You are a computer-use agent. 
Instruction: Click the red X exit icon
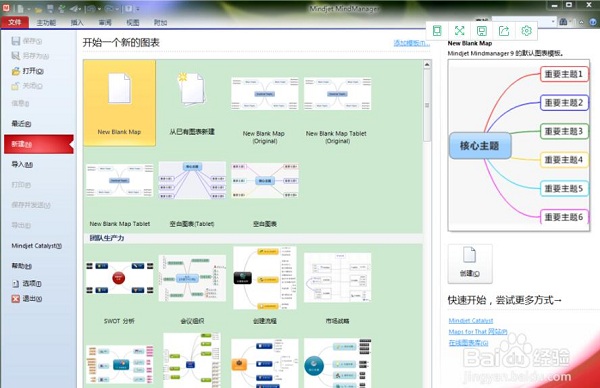[x=15, y=298]
